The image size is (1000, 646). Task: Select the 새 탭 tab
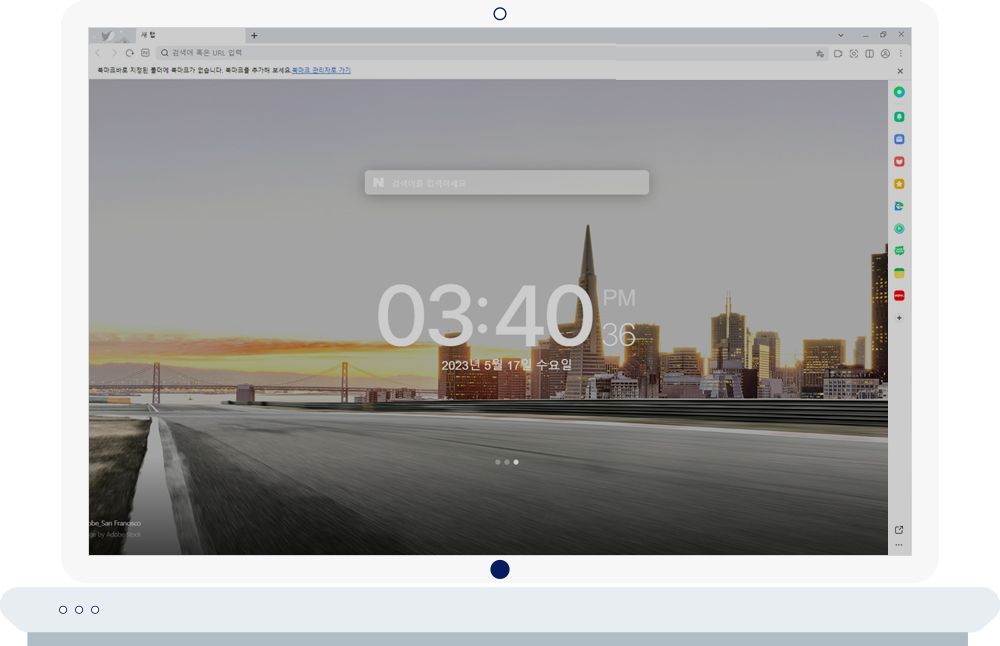[x=175, y=35]
